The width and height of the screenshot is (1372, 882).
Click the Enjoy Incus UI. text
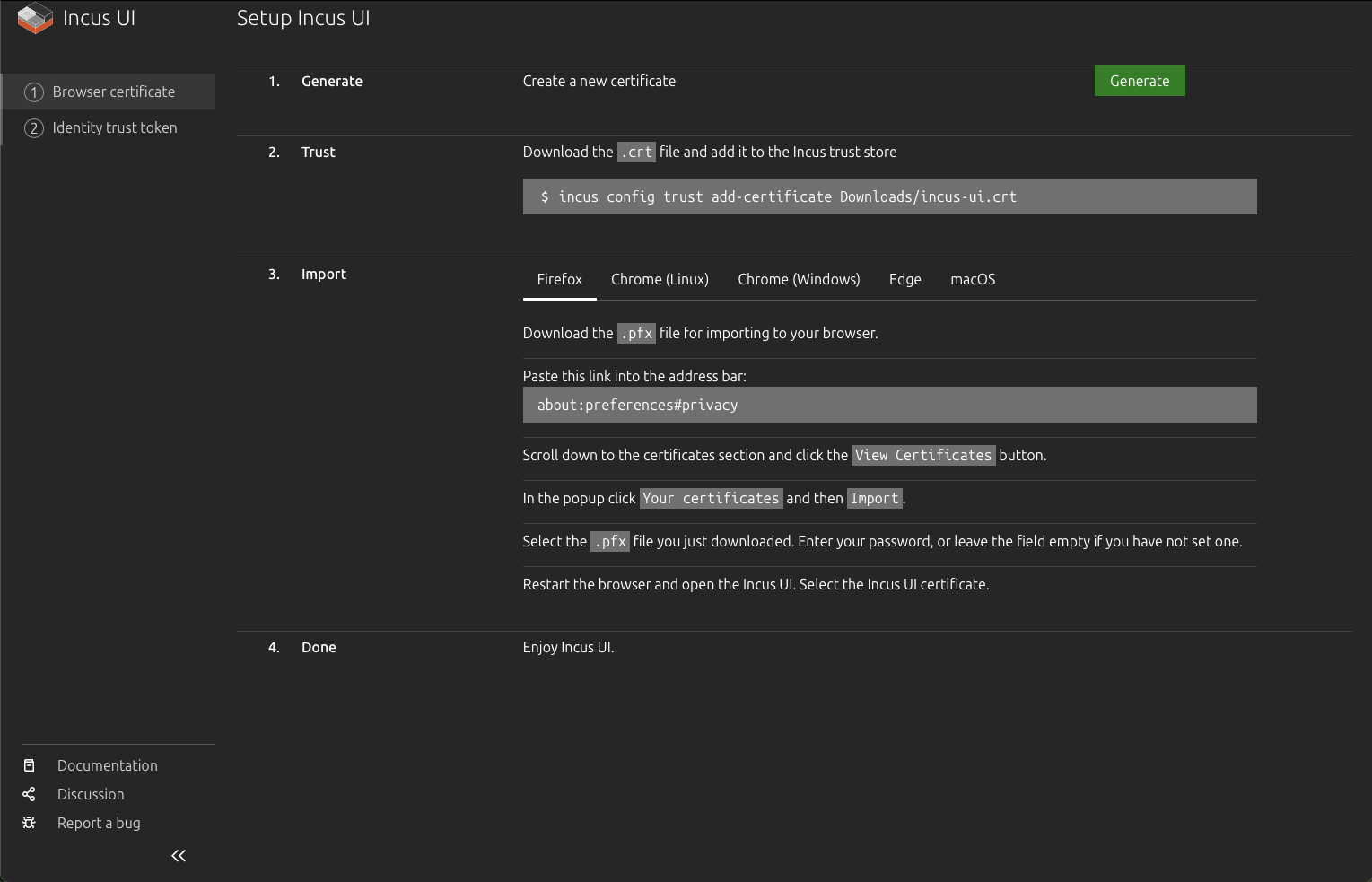click(569, 647)
